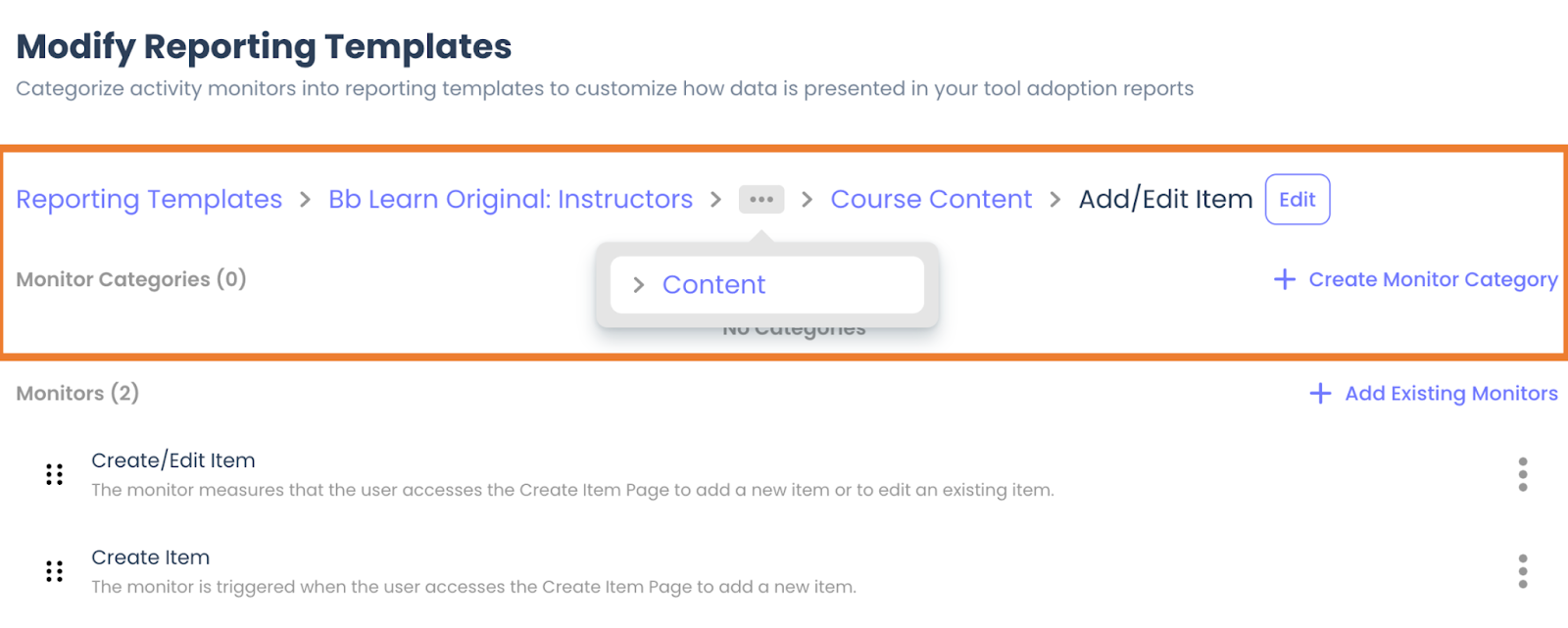
Task: Click the plus icon for Create Monitor Category
Action: [x=1285, y=279]
